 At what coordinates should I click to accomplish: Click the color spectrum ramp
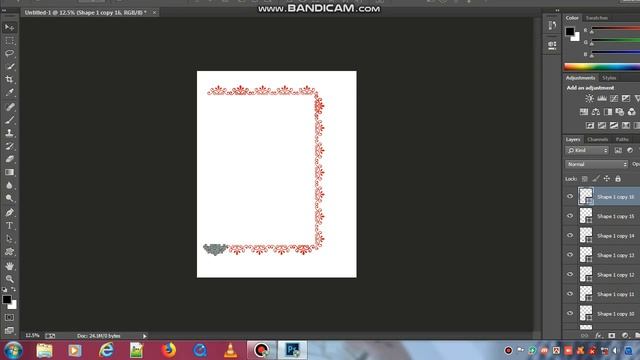pyautogui.click(x=602, y=67)
